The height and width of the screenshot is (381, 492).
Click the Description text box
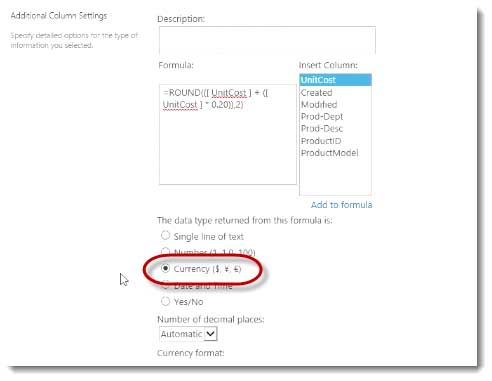[267, 40]
